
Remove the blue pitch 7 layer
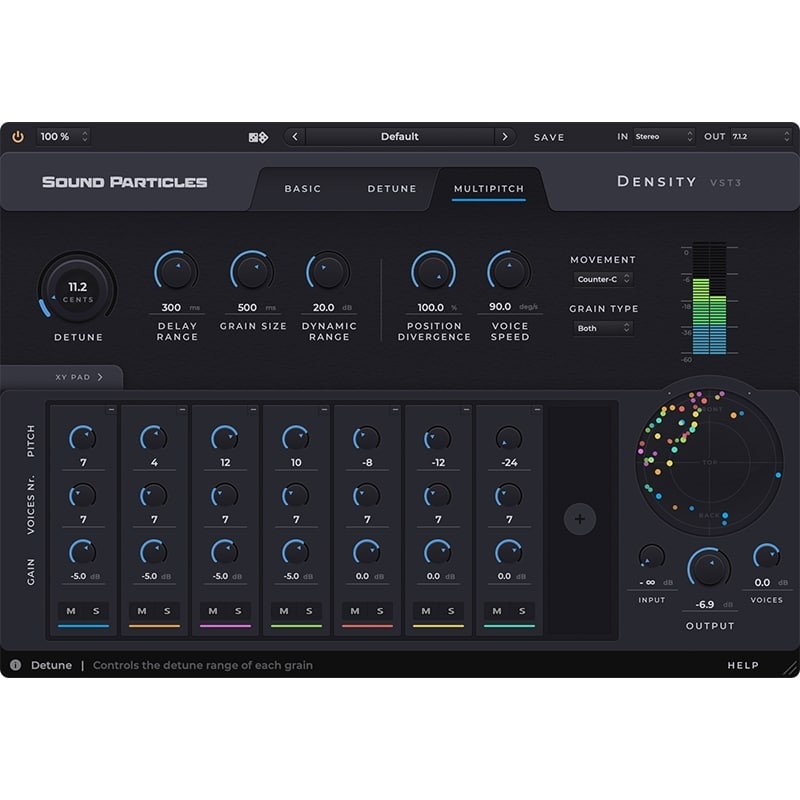[111, 410]
